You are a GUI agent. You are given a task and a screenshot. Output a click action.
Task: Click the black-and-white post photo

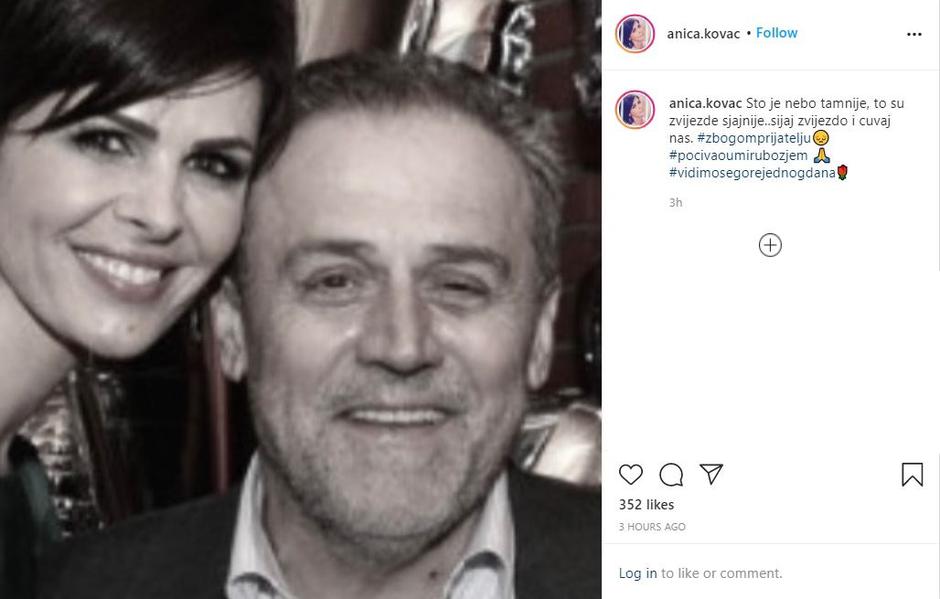tap(300, 300)
